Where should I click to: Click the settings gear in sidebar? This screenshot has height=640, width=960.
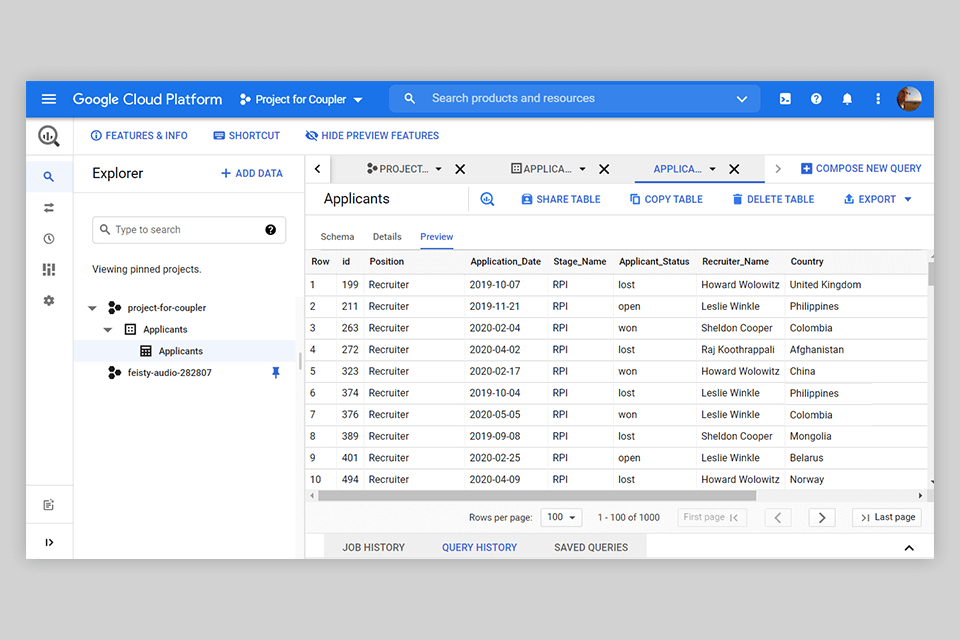(x=49, y=301)
